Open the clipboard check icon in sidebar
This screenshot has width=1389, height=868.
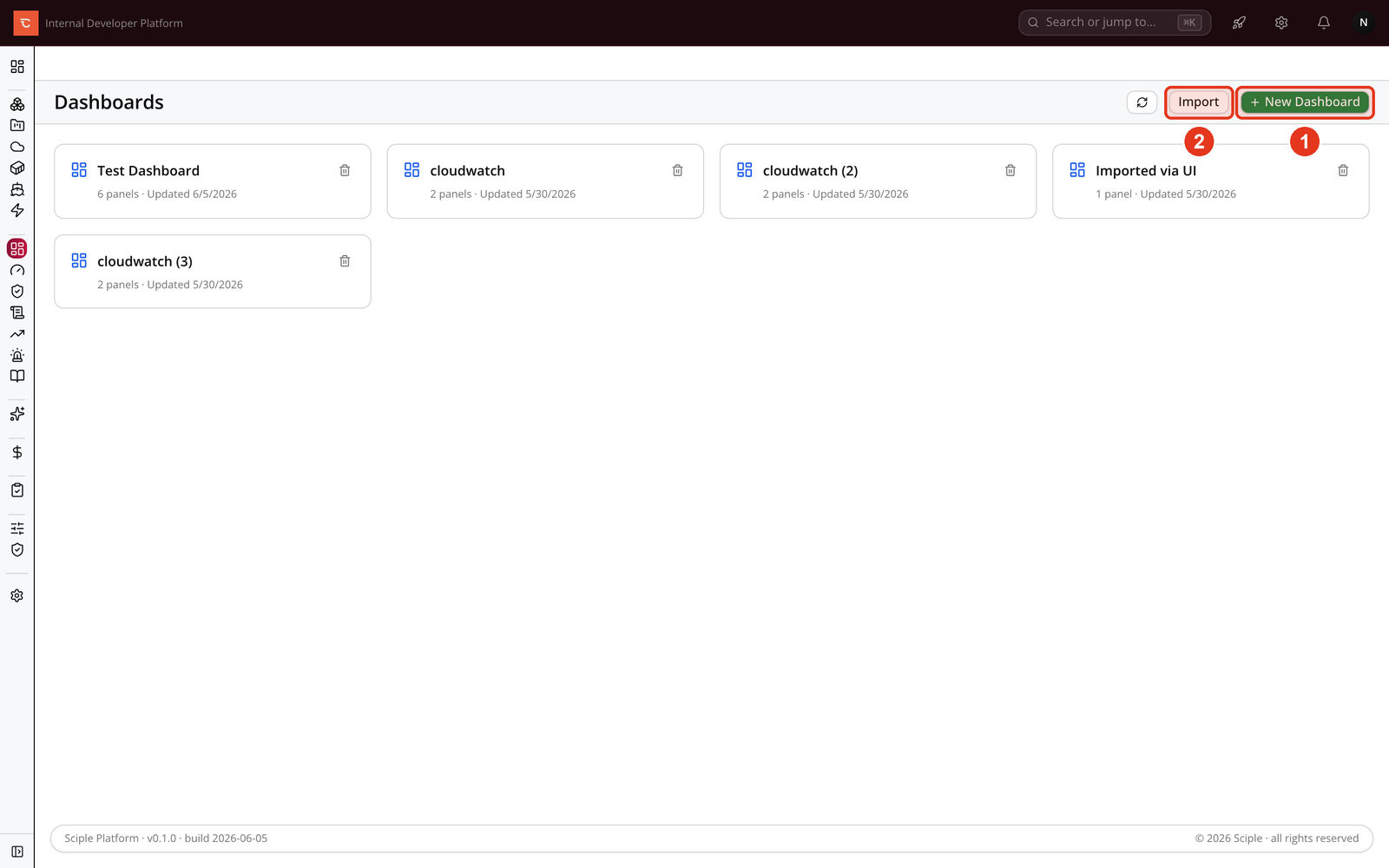coord(17,490)
